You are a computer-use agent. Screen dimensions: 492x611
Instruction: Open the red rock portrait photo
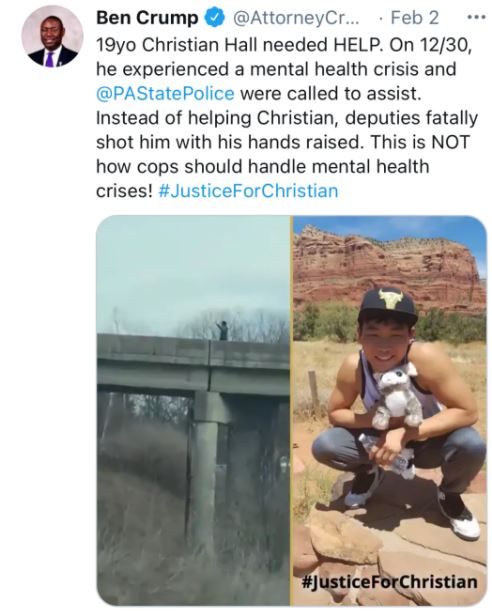pyautogui.click(x=390, y=410)
